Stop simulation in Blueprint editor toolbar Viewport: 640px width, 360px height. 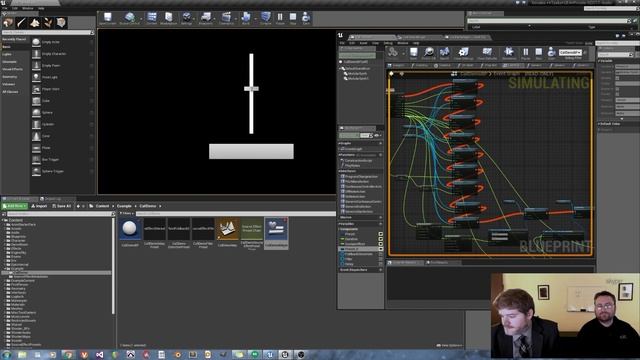click(538, 53)
